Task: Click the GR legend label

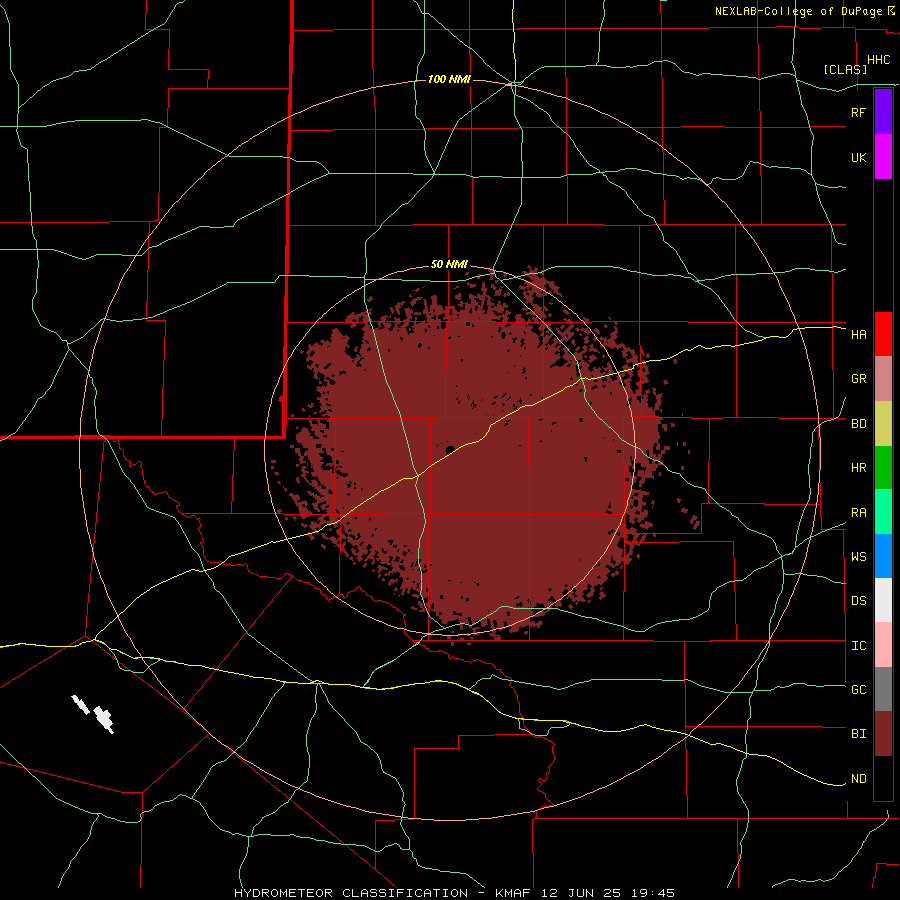Action: 858,379
